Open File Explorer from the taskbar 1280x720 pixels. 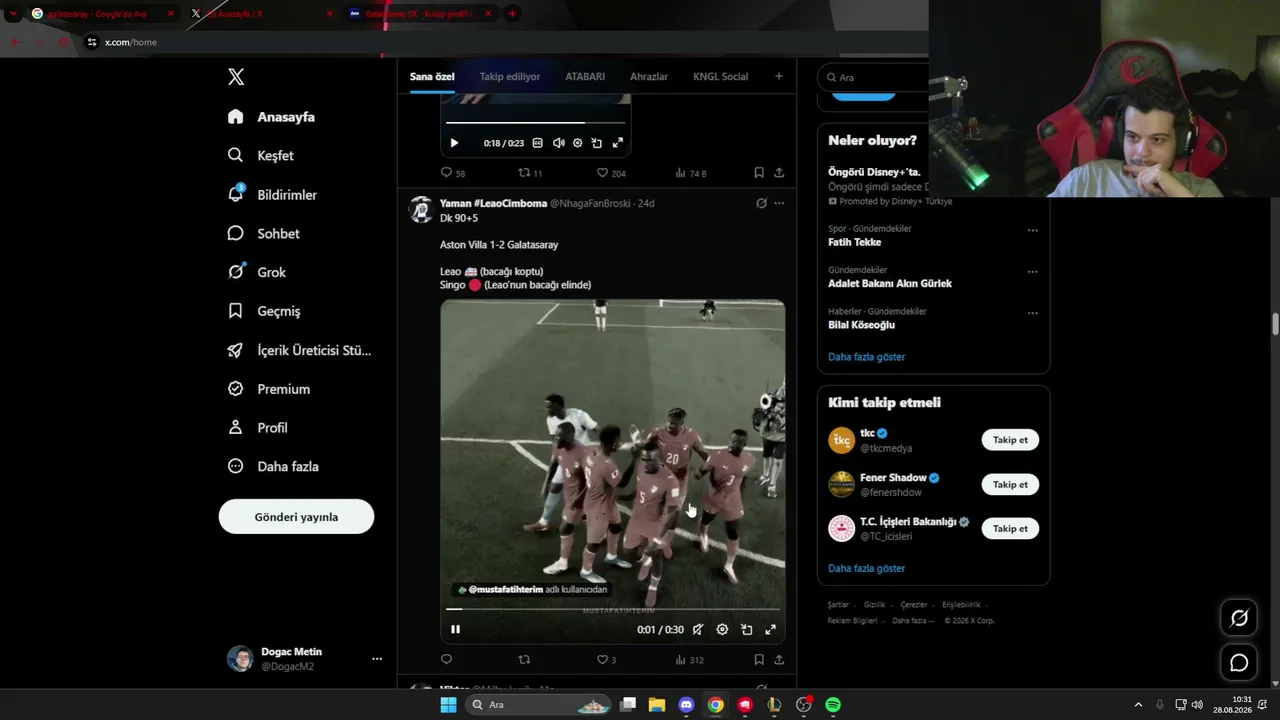coord(657,705)
